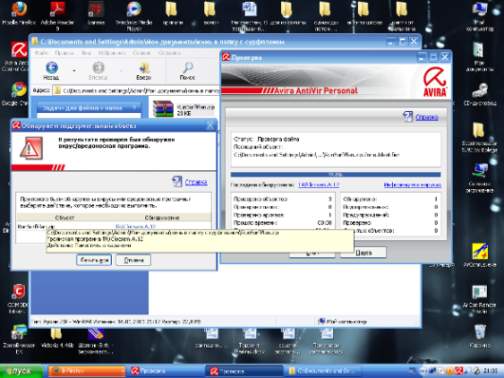
Task: Open the Network Neighborhood desktop icon
Action: [x=480, y=178]
